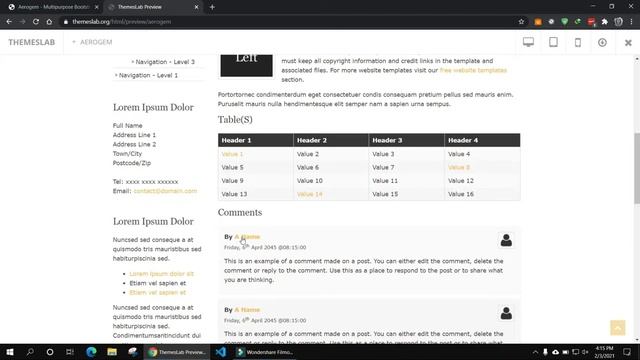Show hidden system tray icons
This screenshot has height=360, width=640.
(535, 352)
